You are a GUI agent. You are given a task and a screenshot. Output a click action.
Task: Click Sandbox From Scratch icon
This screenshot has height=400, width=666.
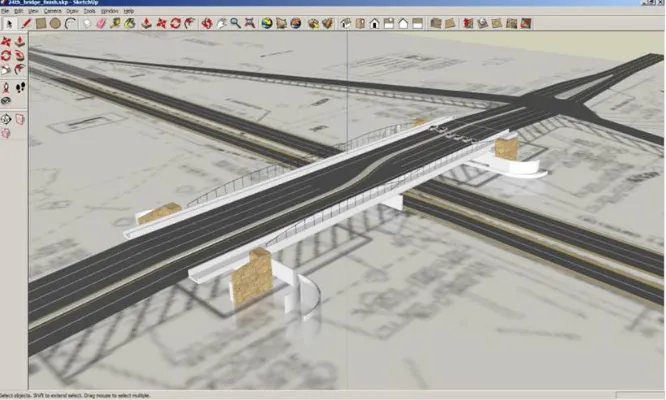tap(450, 24)
